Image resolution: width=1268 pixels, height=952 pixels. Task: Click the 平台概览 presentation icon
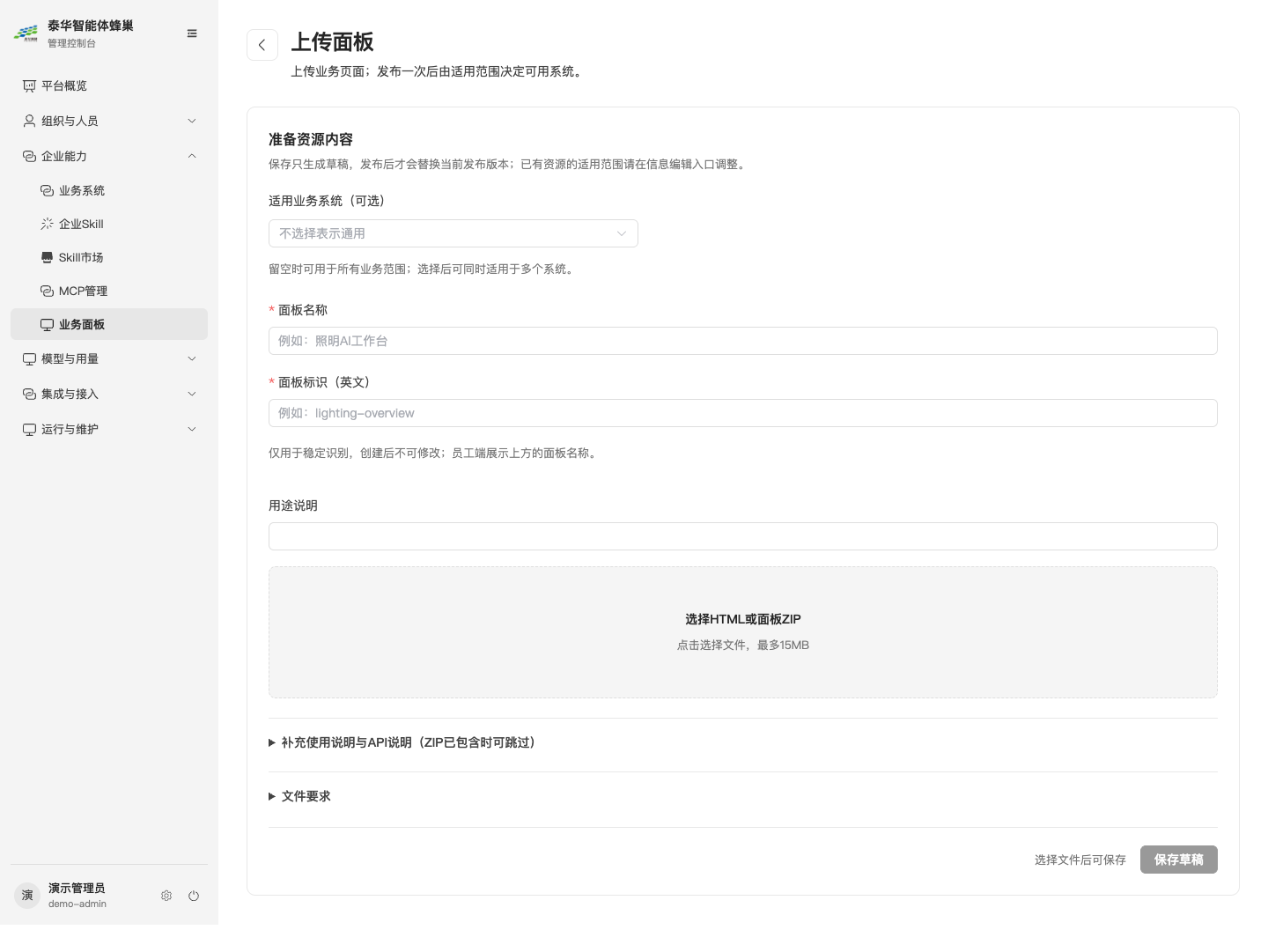pos(29,85)
